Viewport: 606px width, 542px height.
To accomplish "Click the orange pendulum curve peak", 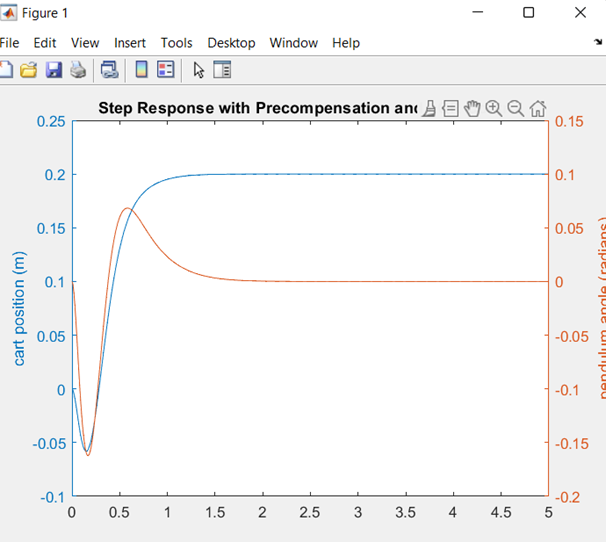I will click(x=128, y=208).
